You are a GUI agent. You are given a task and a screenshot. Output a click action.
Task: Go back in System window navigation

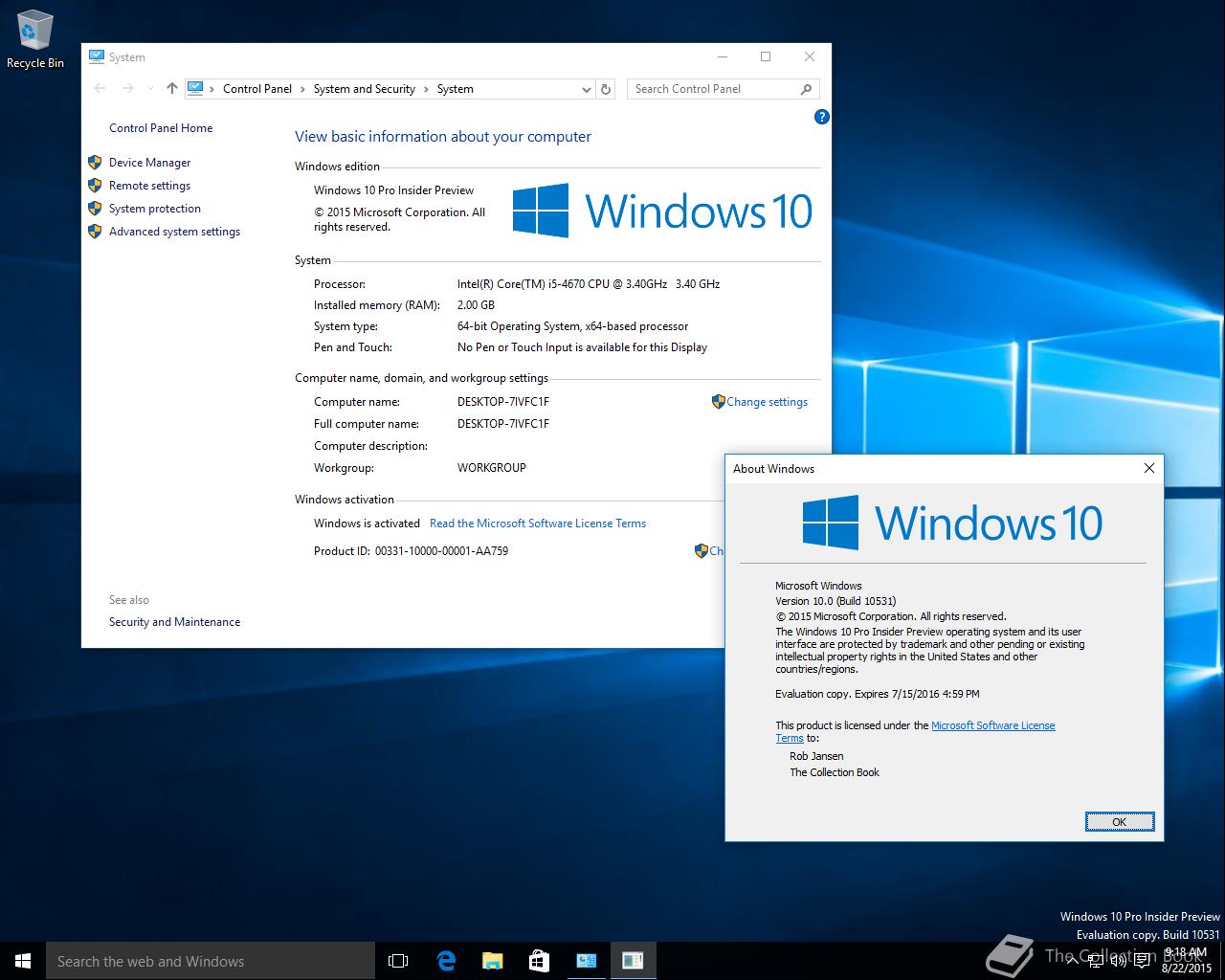pos(100,88)
